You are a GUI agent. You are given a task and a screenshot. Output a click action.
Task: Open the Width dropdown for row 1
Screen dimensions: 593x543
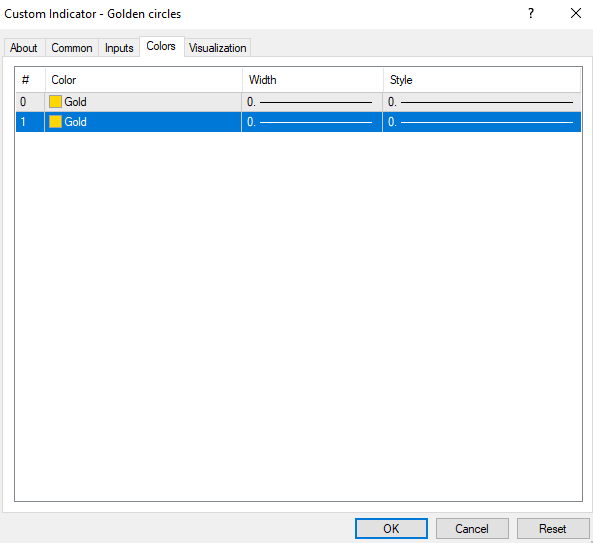[x=312, y=122]
